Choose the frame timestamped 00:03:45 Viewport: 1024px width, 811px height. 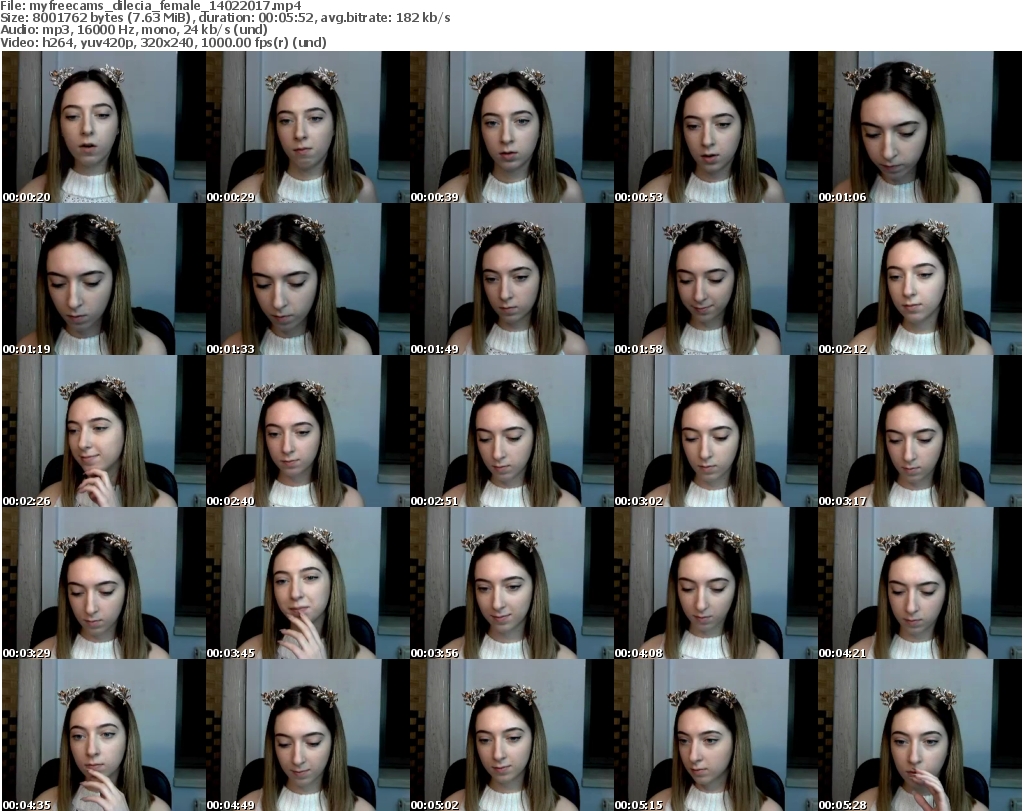point(308,583)
